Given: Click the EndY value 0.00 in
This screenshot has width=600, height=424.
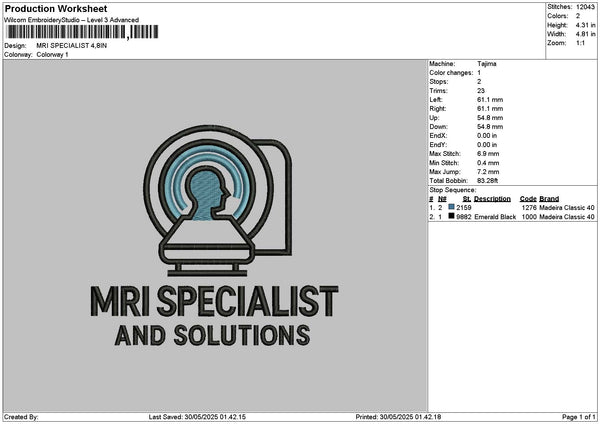Looking at the screenshot, I should pos(487,145).
